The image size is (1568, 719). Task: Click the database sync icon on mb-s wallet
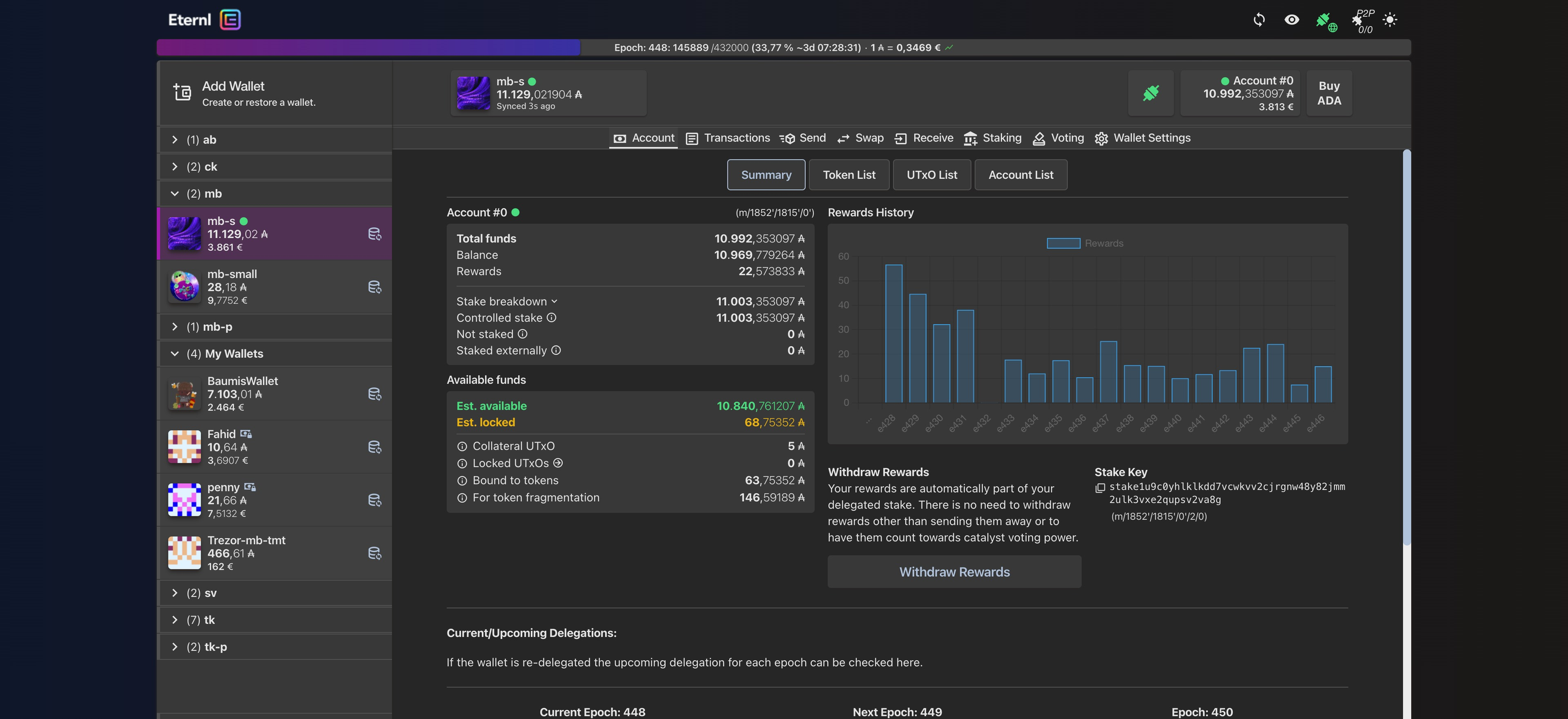click(x=374, y=233)
